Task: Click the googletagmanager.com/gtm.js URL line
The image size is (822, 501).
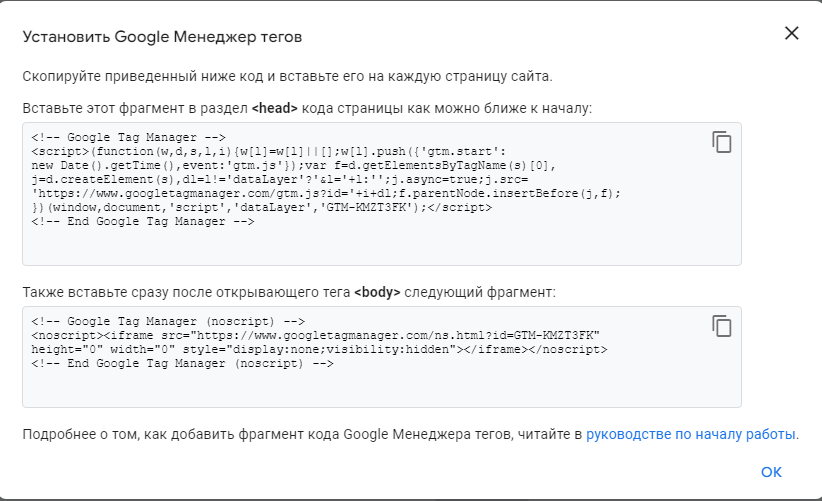Action: (x=326, y=193)
